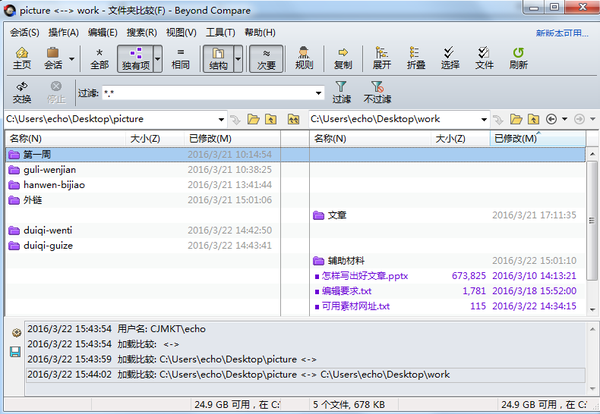The height and width of the screenshot is (414, 600).
Task: Click left path field showing picture folder
Action: click(111, 119)
